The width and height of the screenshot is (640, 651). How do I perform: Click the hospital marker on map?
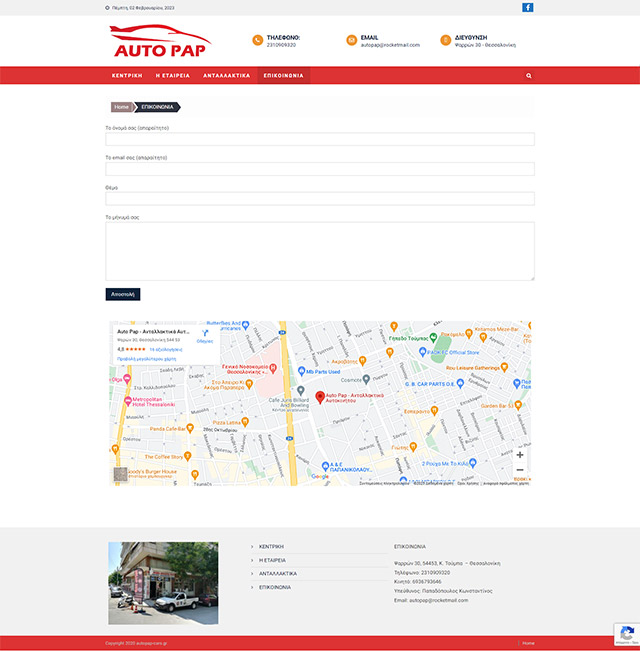pyautogui.click(x=273, y=368)
